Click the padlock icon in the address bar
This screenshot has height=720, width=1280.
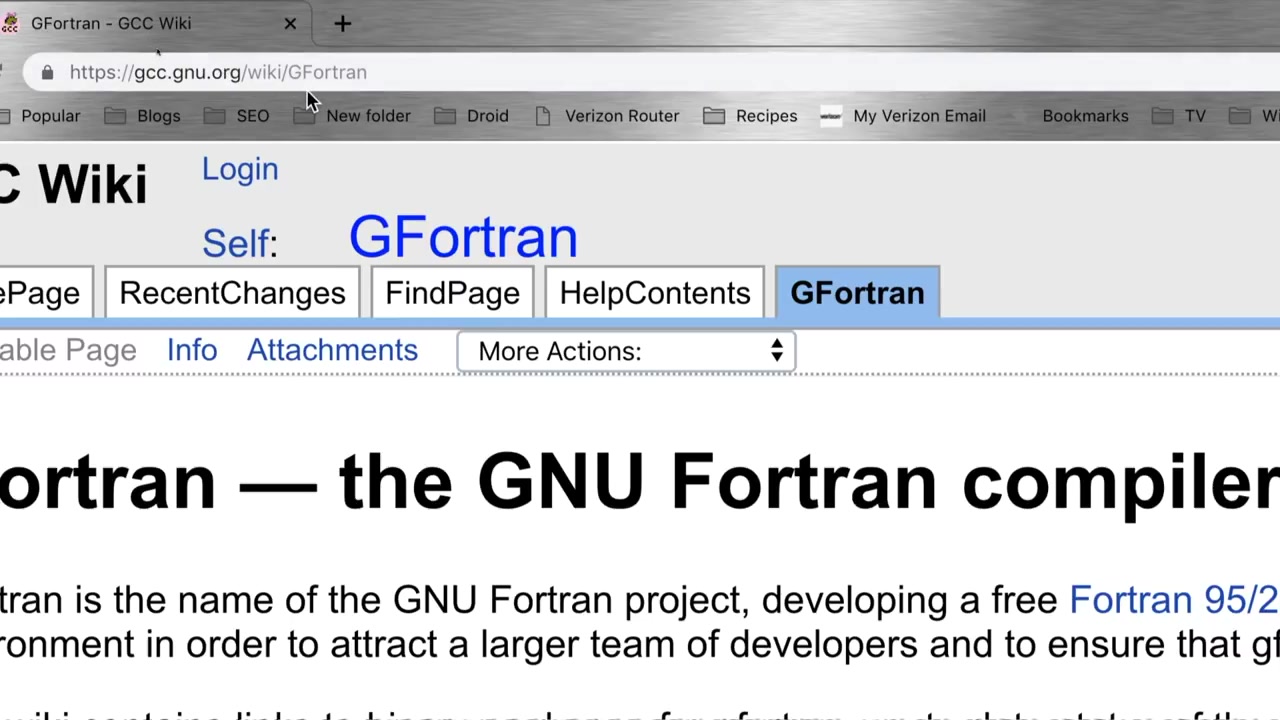point(47,72)
